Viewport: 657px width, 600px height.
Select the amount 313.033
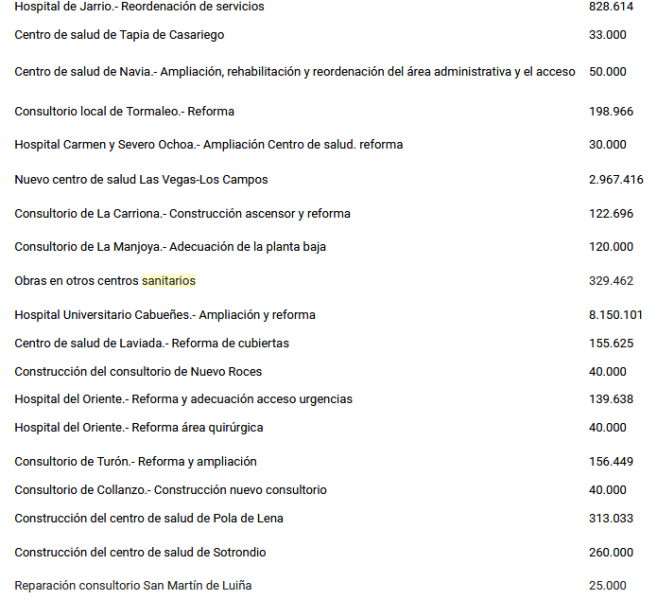pos(611,519)
